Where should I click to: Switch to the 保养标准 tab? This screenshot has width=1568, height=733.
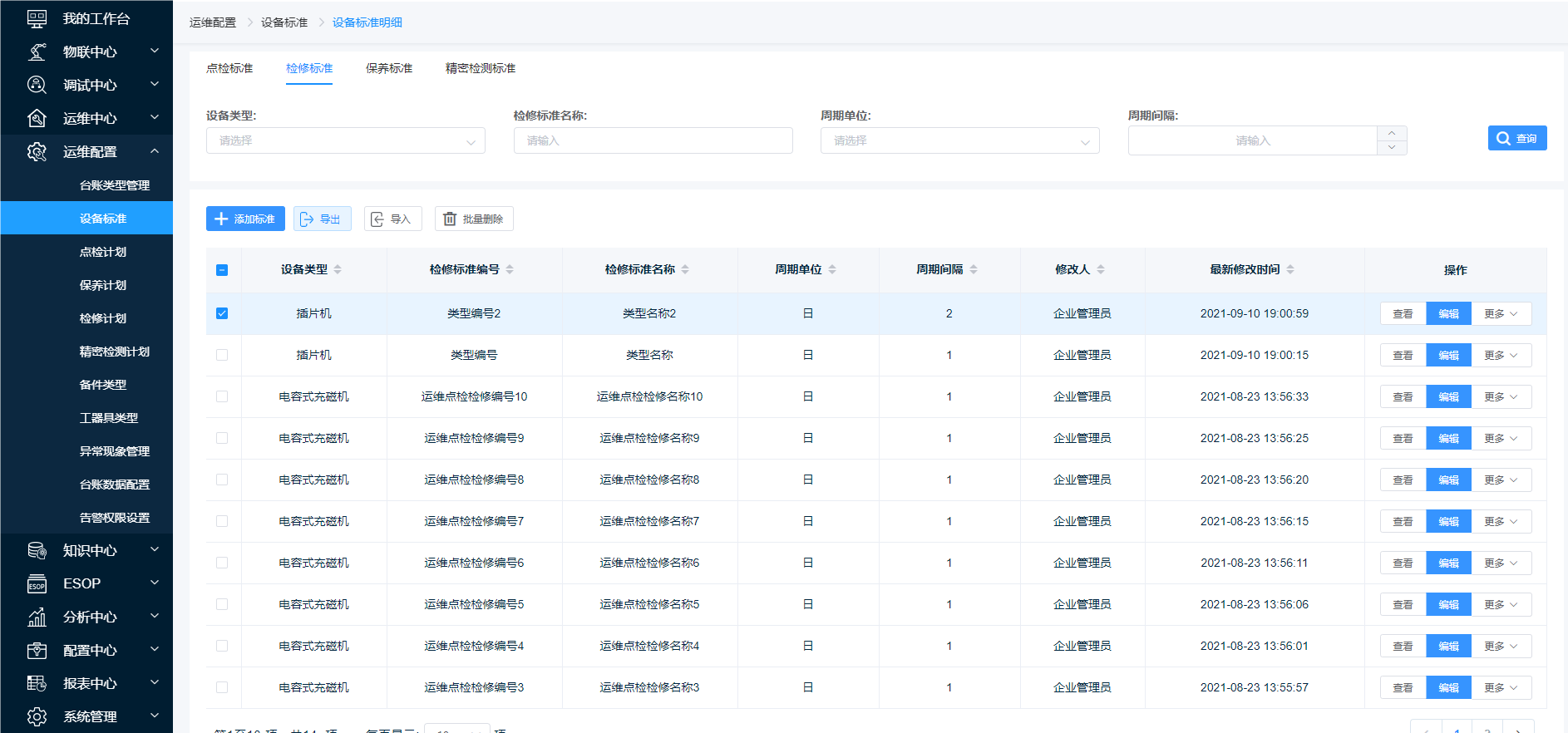click(389, 68)
